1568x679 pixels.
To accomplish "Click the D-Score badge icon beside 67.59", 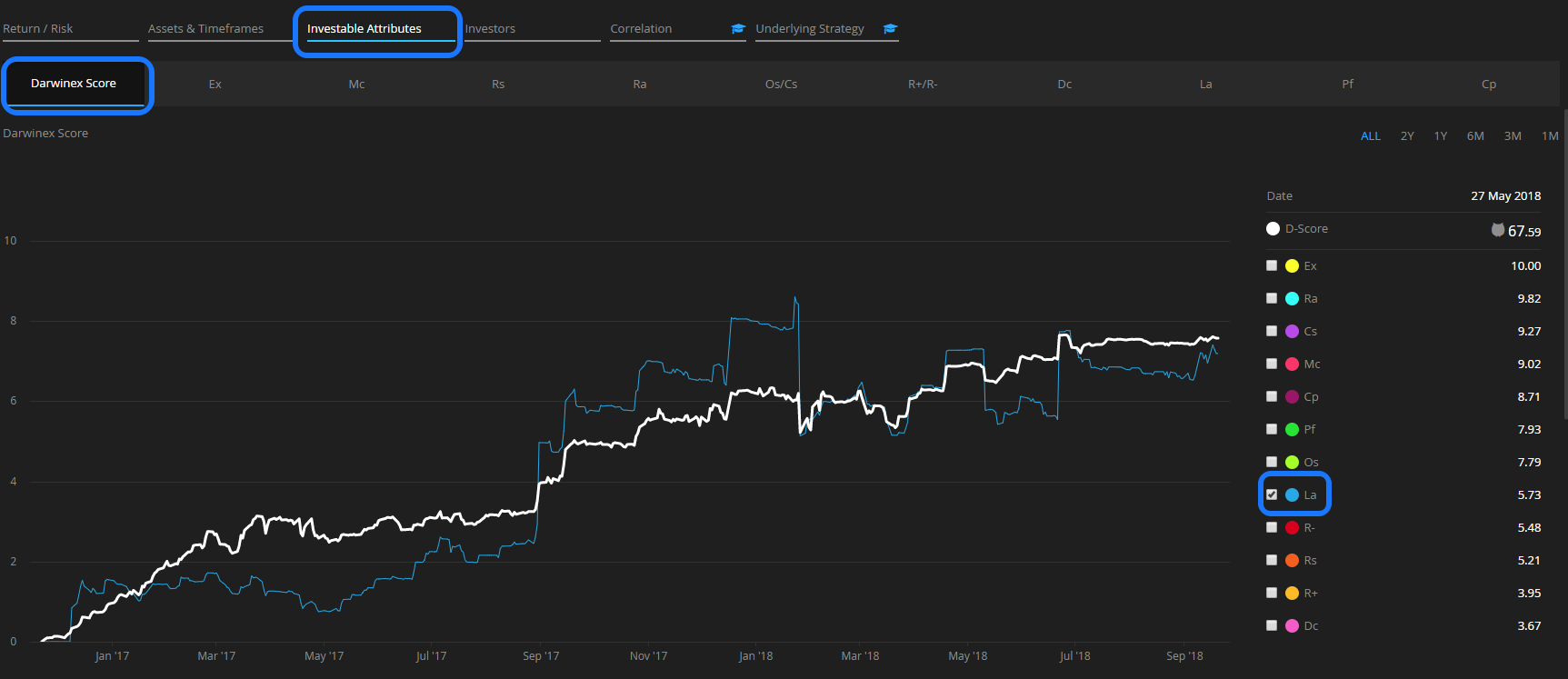I will coord(1498,230).
